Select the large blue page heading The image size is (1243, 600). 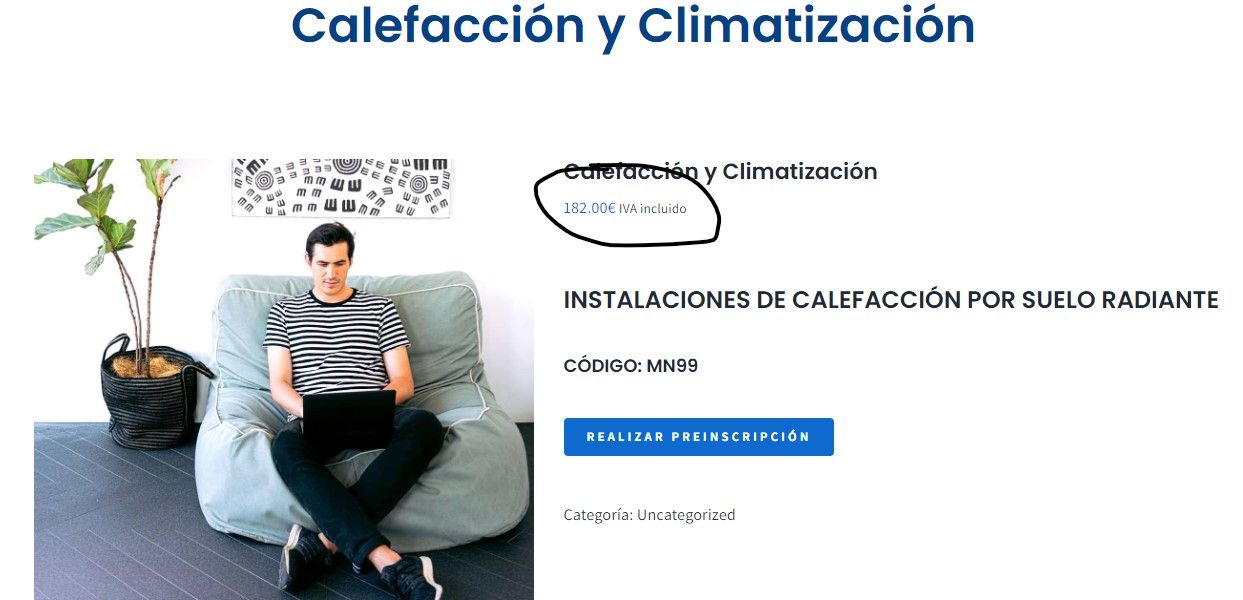click(x=633, y=27)
